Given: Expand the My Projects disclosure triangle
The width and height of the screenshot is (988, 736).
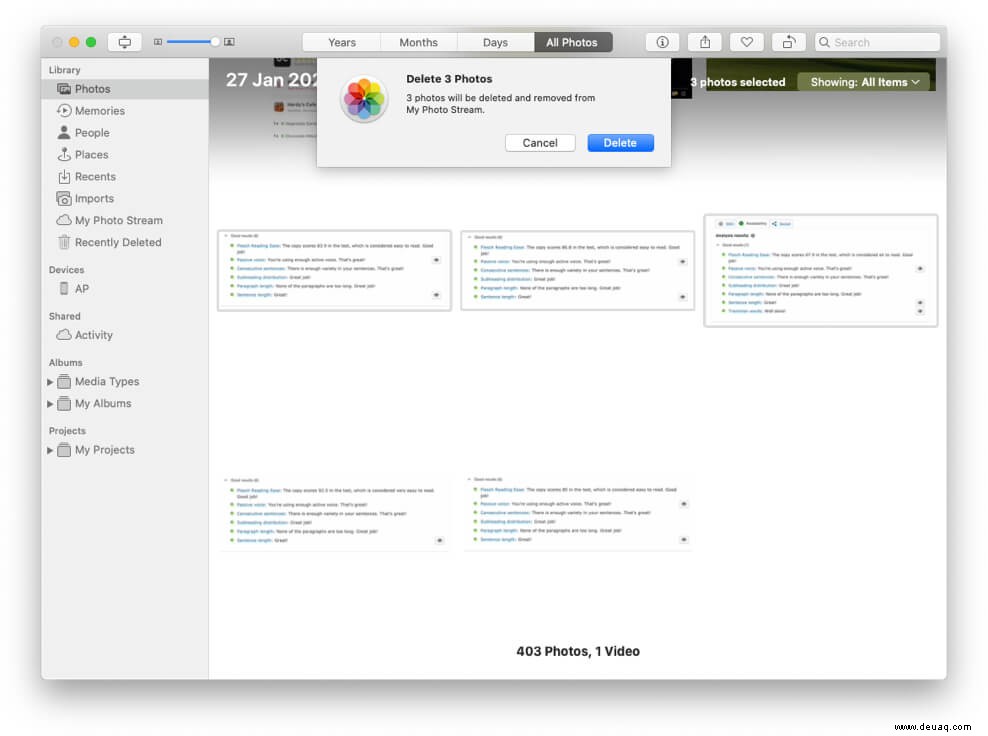Looking at the screenshot, I should (x=50, y=451).
